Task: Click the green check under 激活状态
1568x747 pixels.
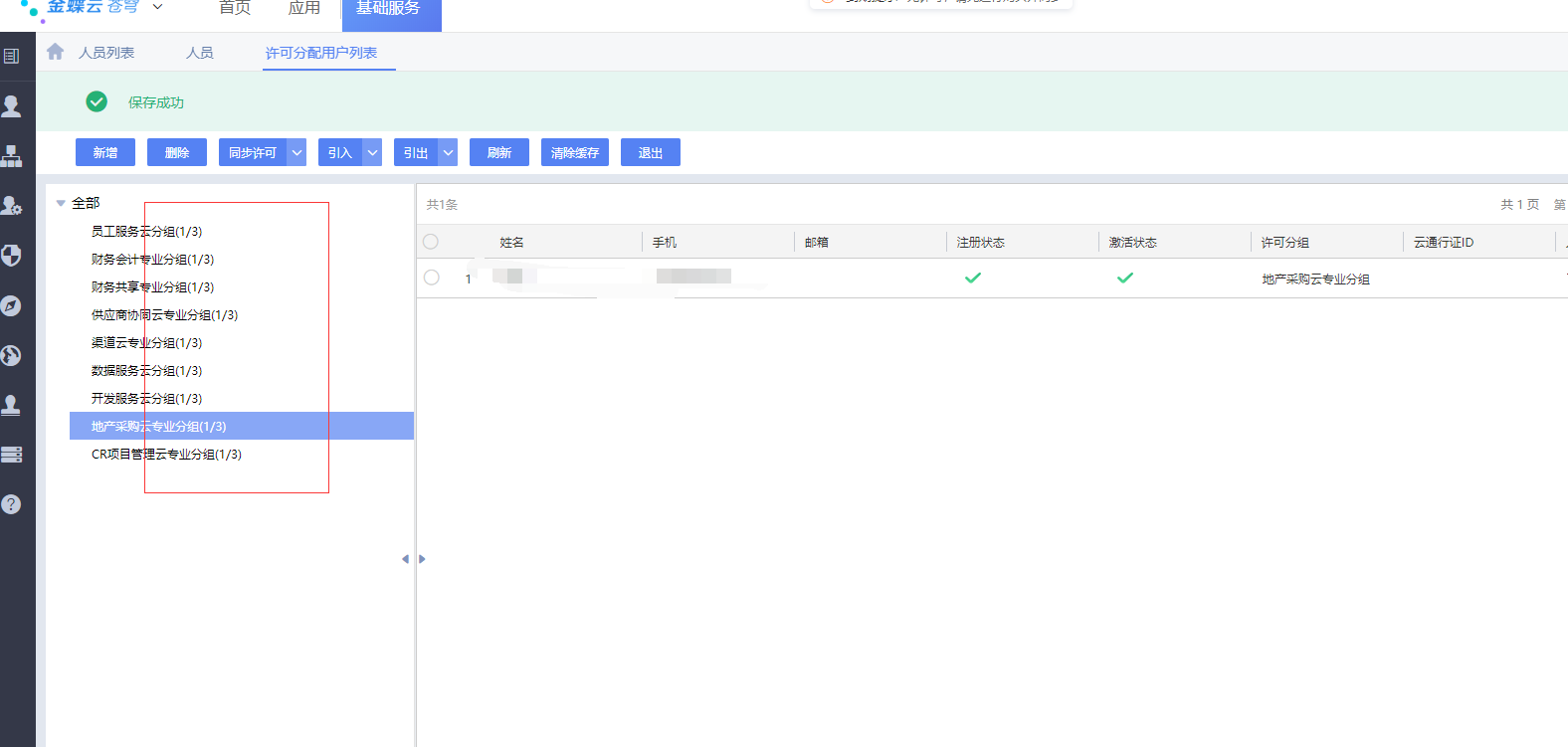Action: [x=1125, y=279]
